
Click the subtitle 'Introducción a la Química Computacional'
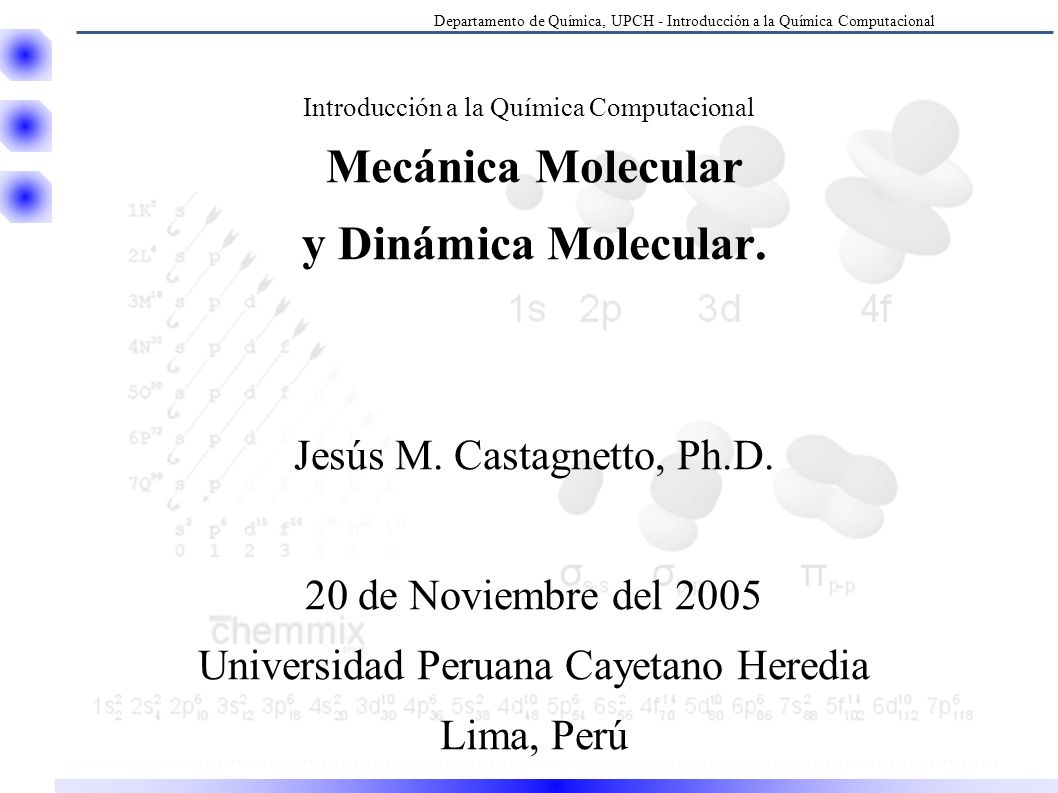(x=528, y=108)
